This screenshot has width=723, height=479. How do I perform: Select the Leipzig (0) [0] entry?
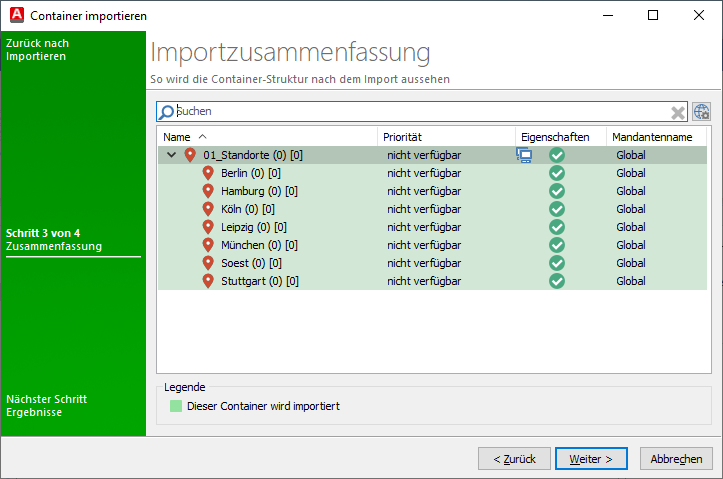[x=254, y=227]
